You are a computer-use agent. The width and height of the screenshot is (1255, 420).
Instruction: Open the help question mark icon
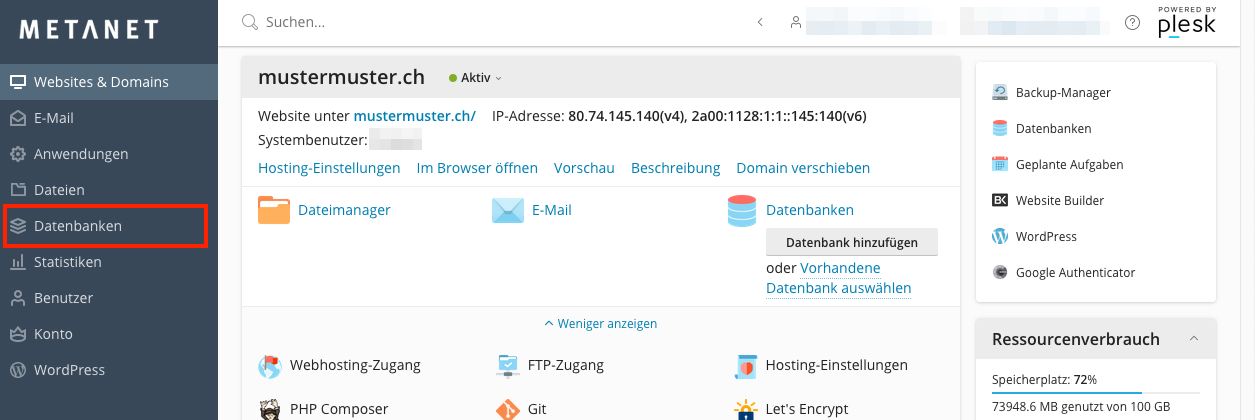(1132, 22)
